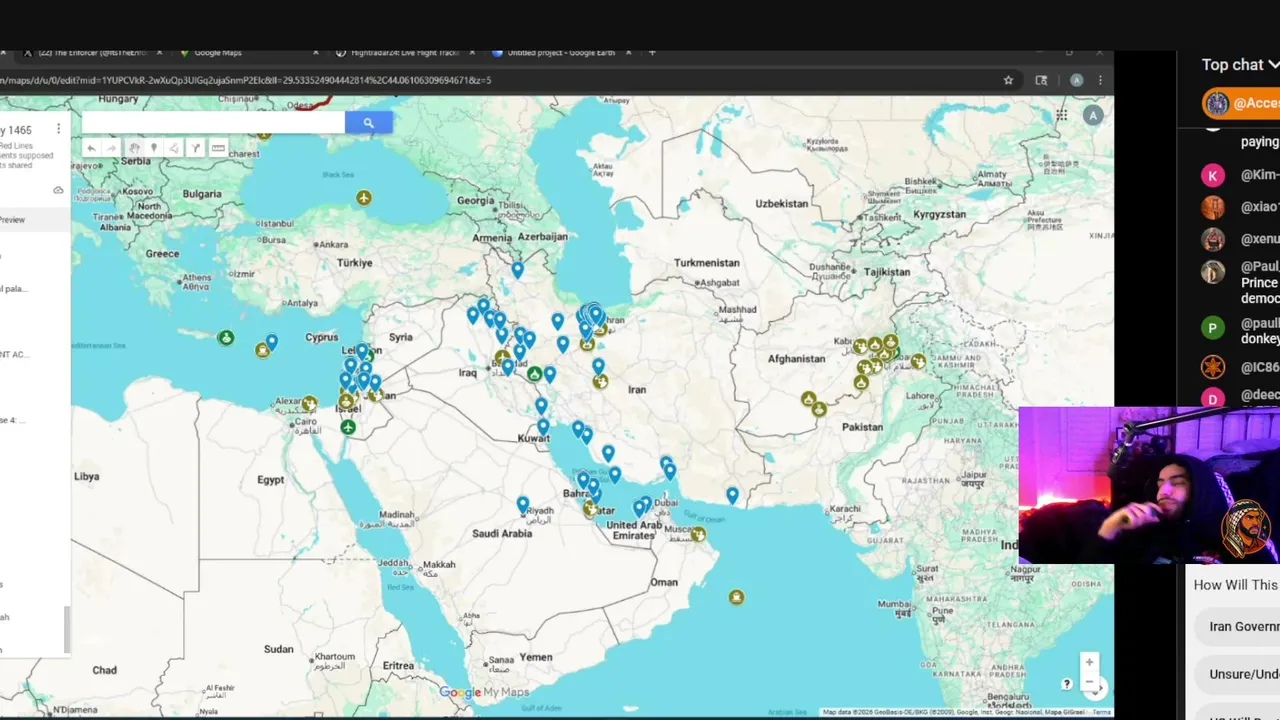This screenshot has height=720, width=1280.
Task: Open @Paul_ chat user avatar
Action: point(1213,272)
